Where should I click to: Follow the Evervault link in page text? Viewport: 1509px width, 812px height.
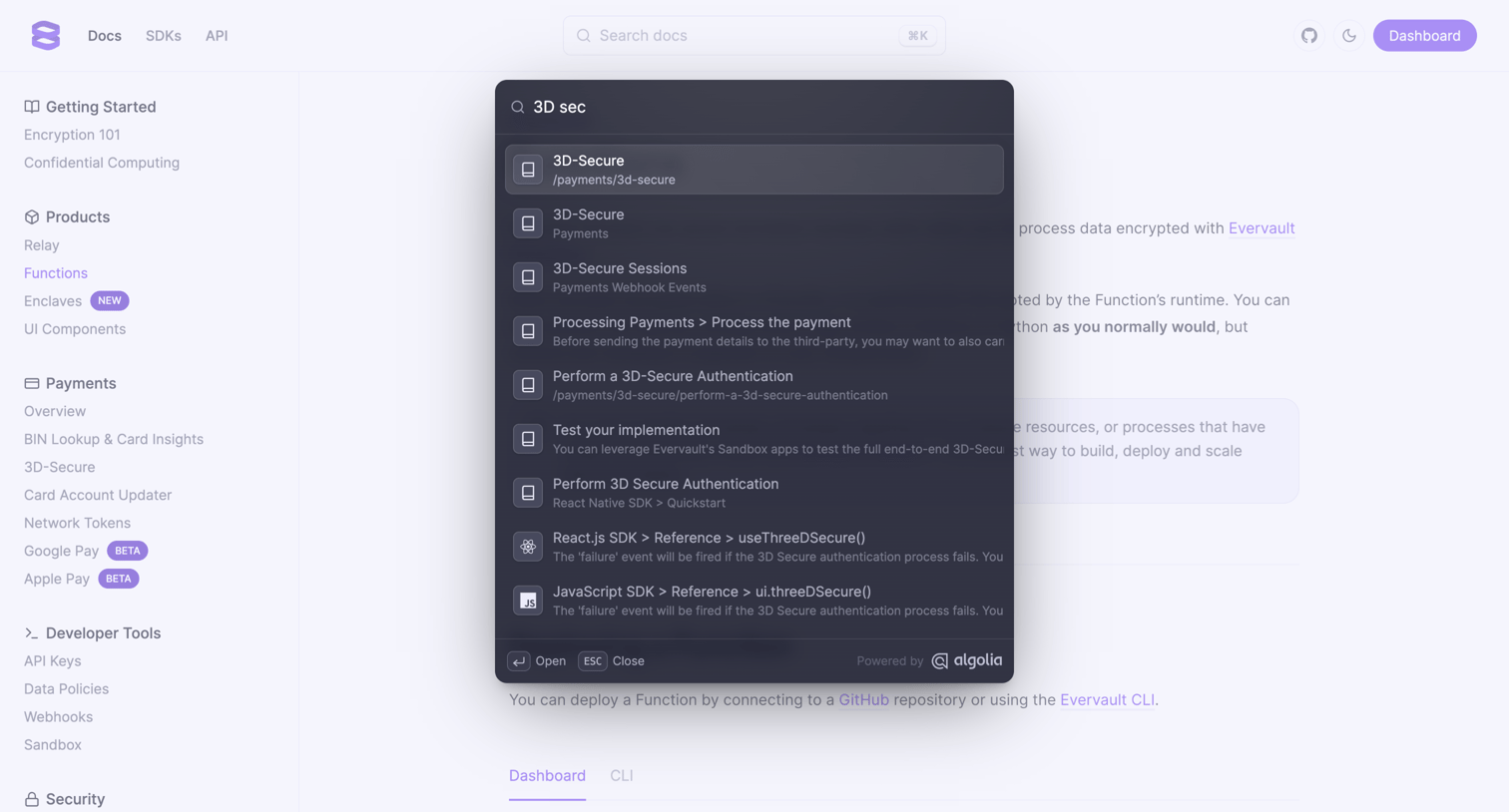[1261, 227]
